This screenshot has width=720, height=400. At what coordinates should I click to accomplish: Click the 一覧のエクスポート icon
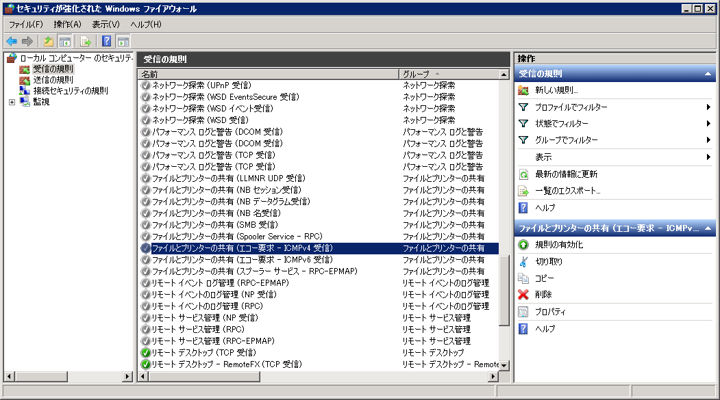523,191
